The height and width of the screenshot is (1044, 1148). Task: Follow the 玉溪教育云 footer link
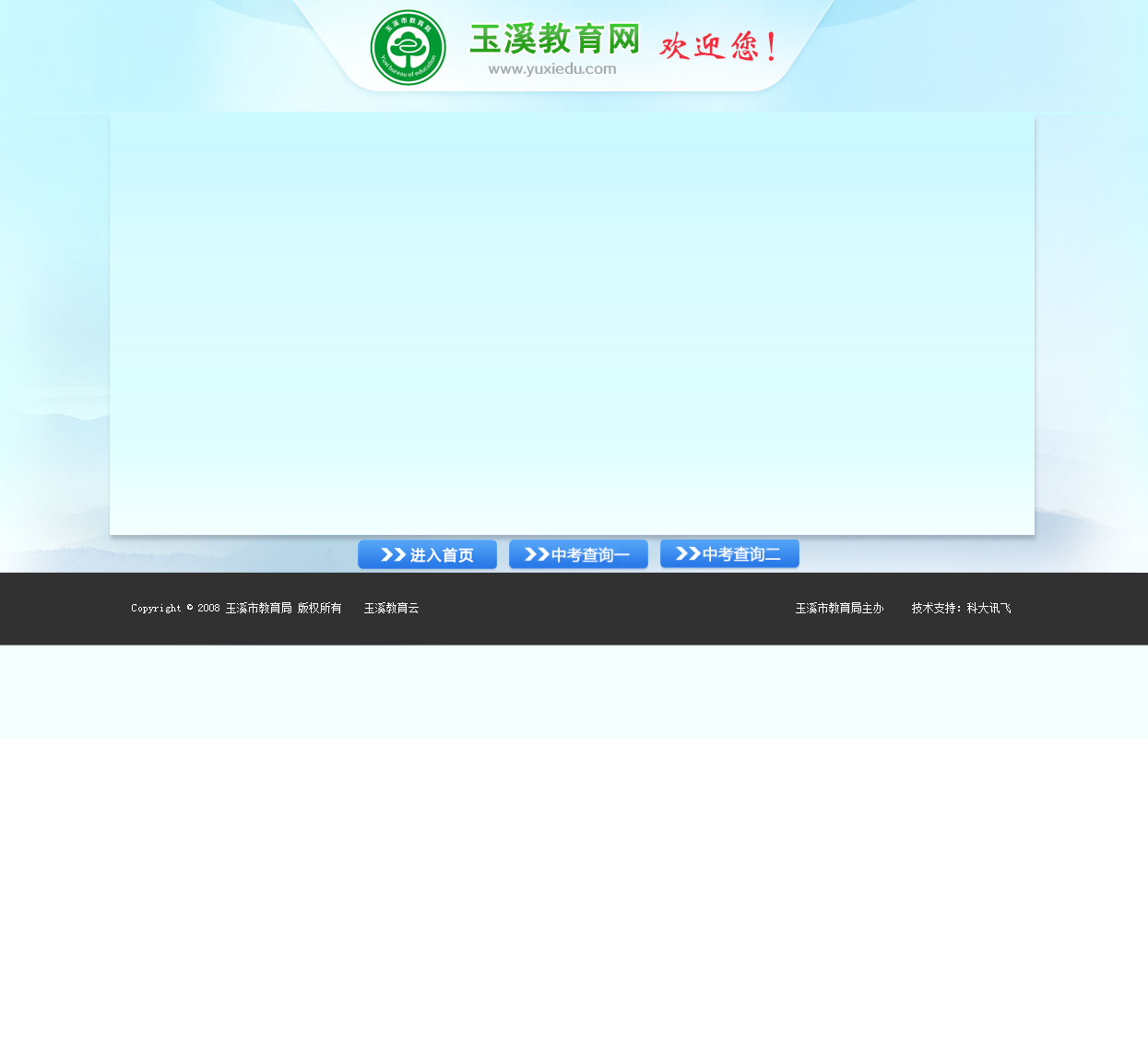[392, 609]
